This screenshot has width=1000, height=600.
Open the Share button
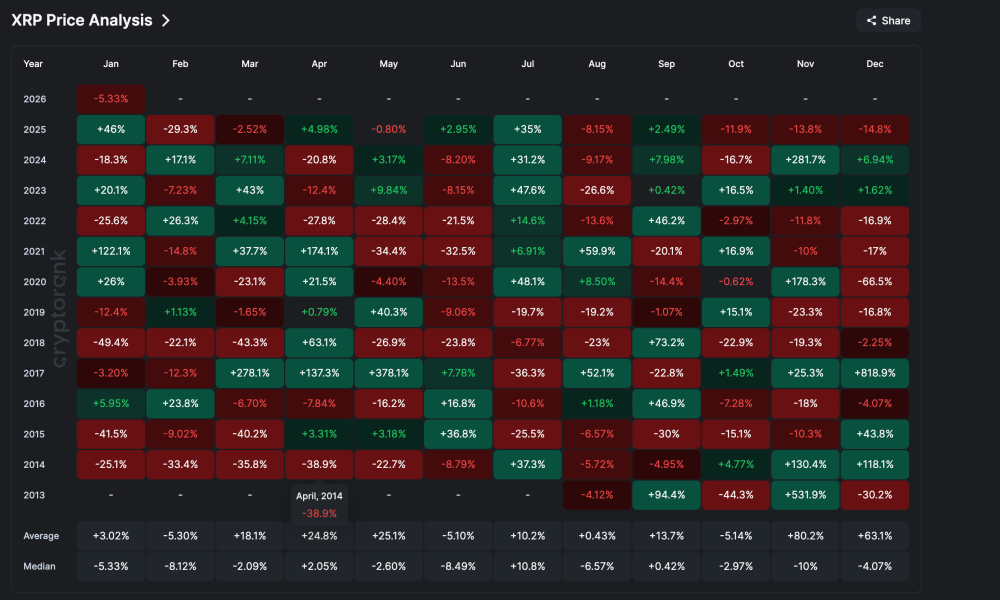click(888, 20)
